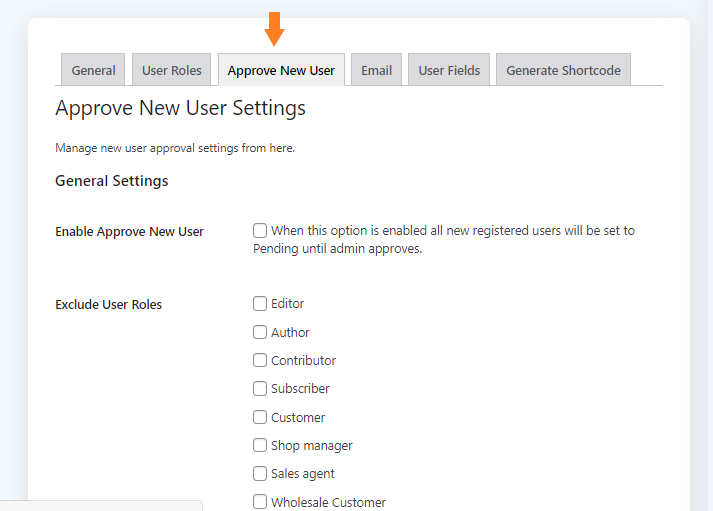Tick the Customer role checkbox
This screenshot has height=511, width=713.
(260, 417)
